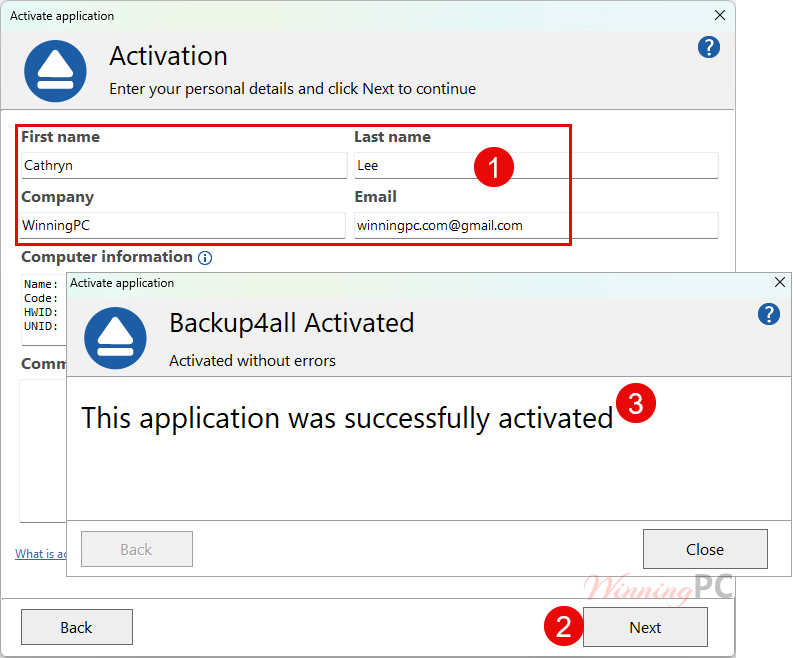The image size is (793, 658).
Task: Click Next in the Activation window
Action: tap(645, 628)
